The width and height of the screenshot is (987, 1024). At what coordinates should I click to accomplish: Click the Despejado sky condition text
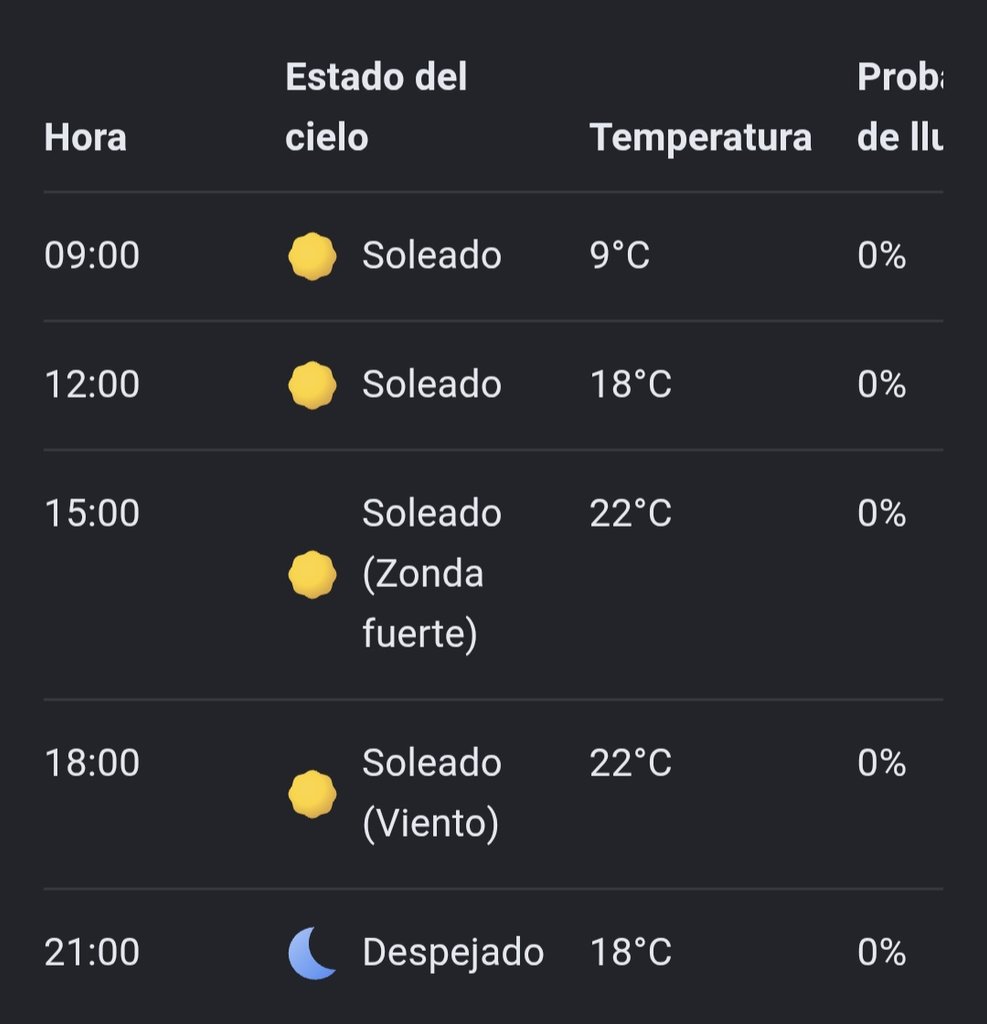point(453,952)
